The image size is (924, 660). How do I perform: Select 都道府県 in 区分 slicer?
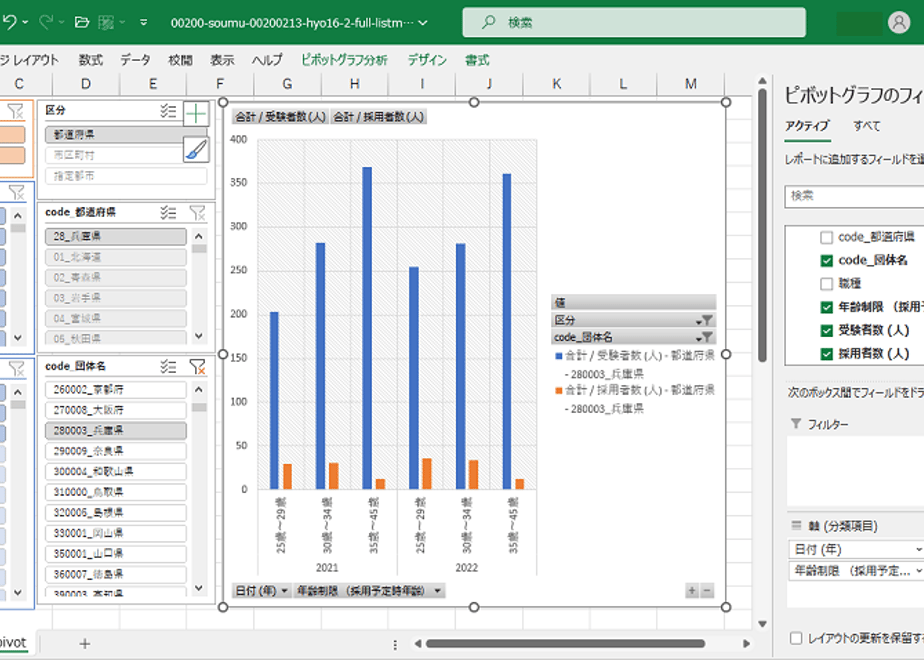pos(114,134)
